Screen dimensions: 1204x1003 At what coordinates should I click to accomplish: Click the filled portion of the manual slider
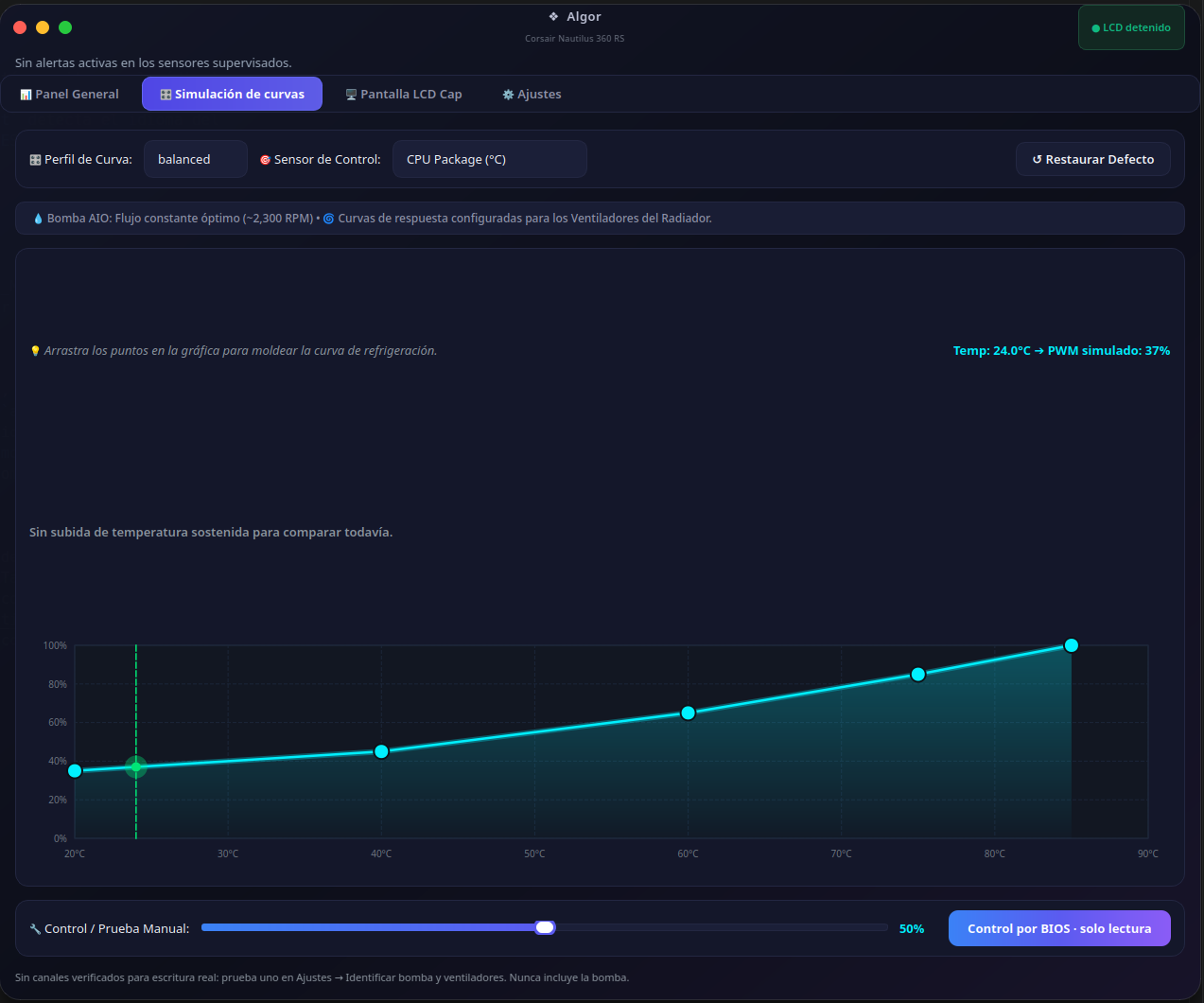coord(368,927)
